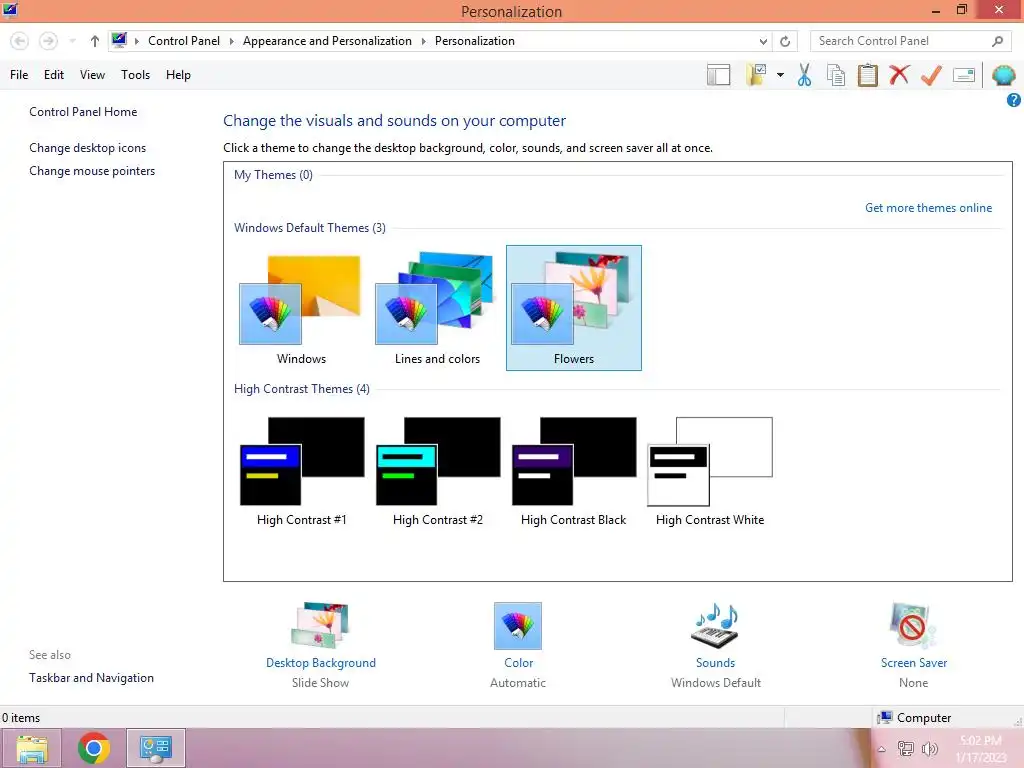Go to Control Panel breadcrumb
The image size is (1024, 768).
coord(184,41)
